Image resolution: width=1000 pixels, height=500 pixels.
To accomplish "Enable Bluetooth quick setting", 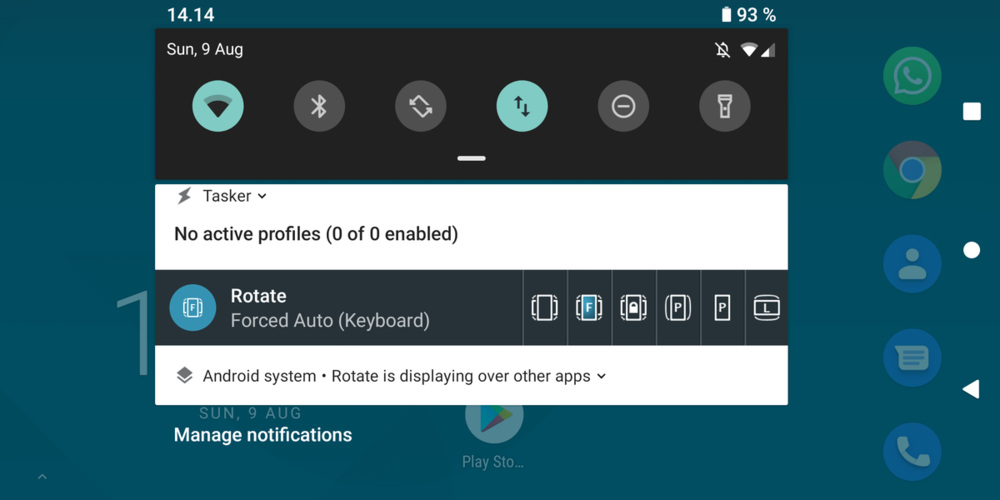I will coord(319,106).
